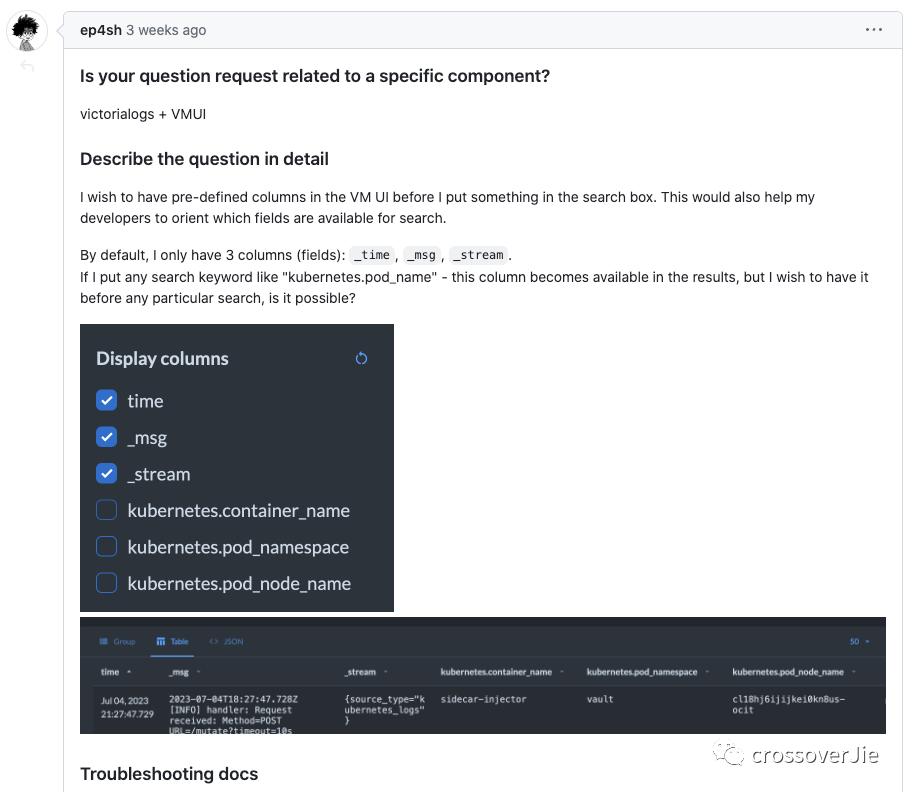This screenshot has width=908, height=792.
Task: Open the comment options kebab menu
Action: point(874,30)
